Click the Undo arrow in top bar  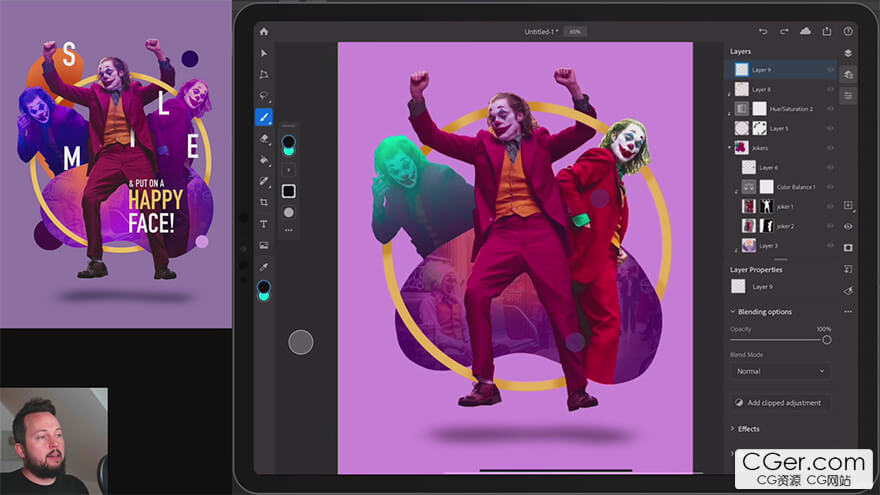click(763, 31)
